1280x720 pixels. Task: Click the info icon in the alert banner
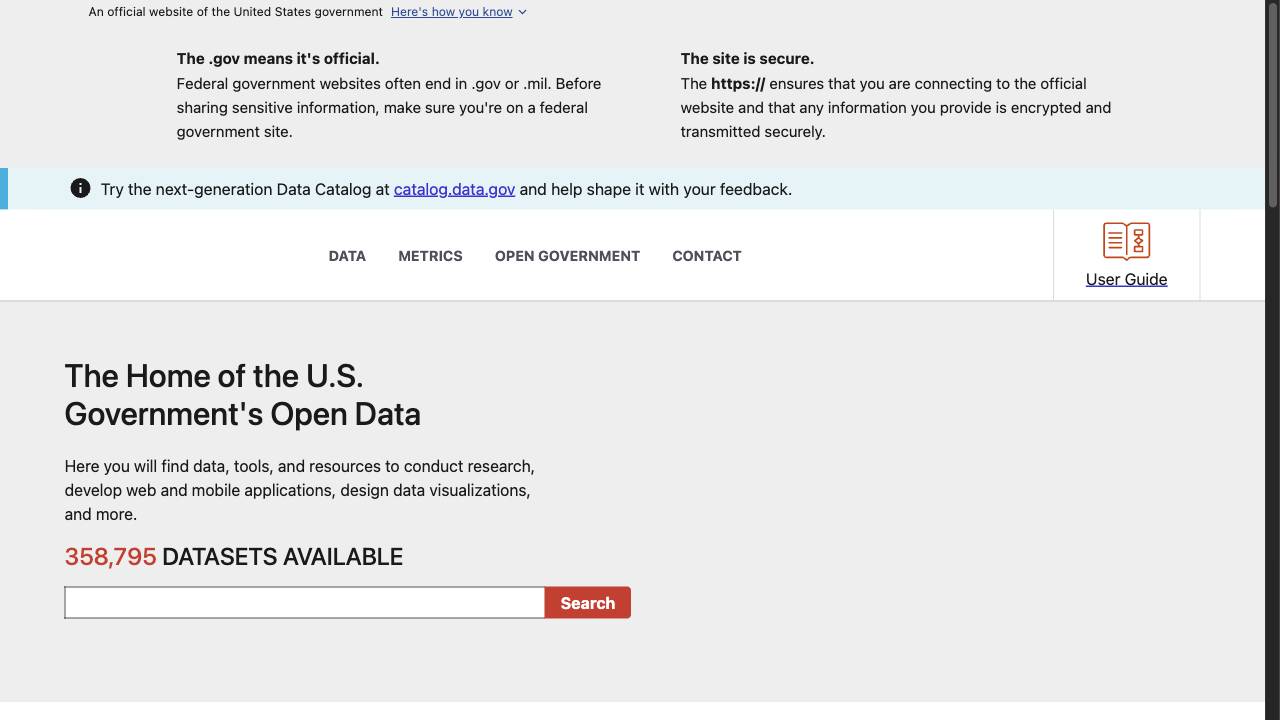pyautogui.click(x=80, y=188)
